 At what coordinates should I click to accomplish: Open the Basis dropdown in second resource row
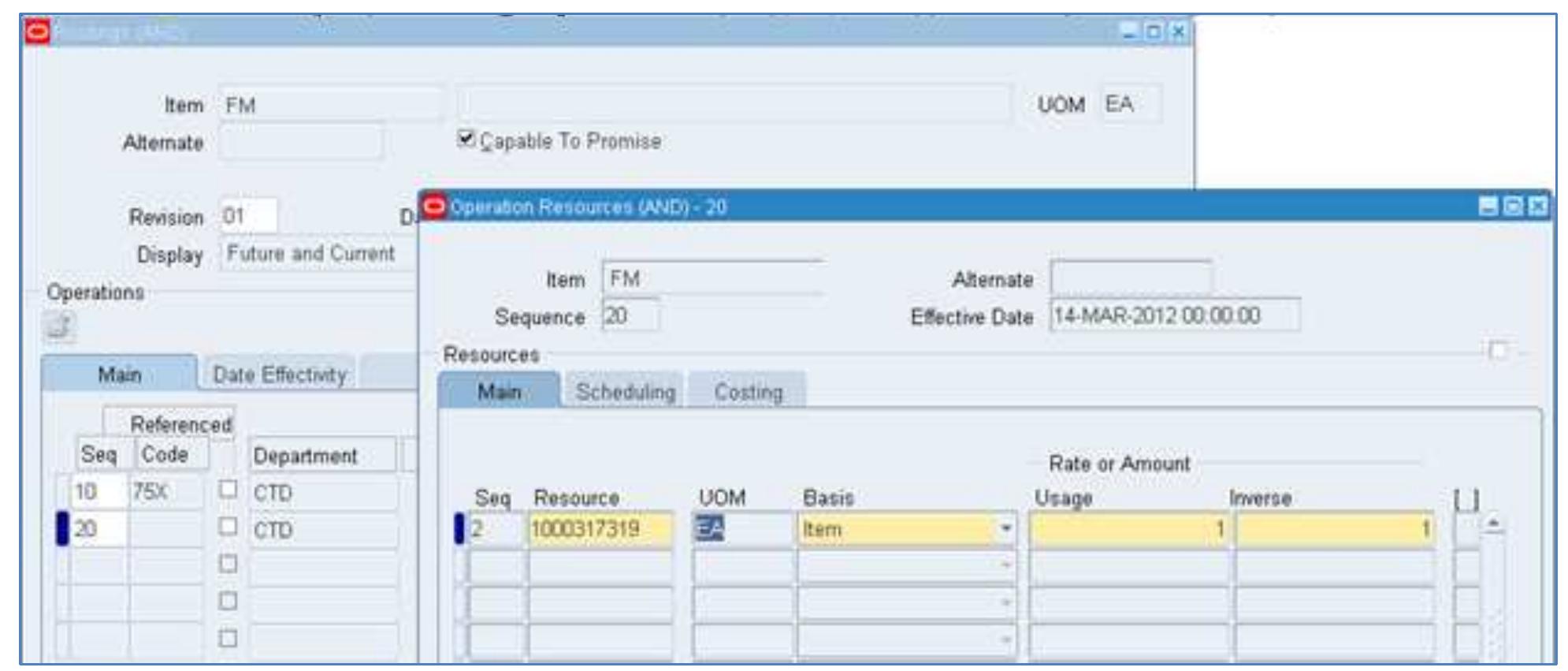tap(1005, 565)
